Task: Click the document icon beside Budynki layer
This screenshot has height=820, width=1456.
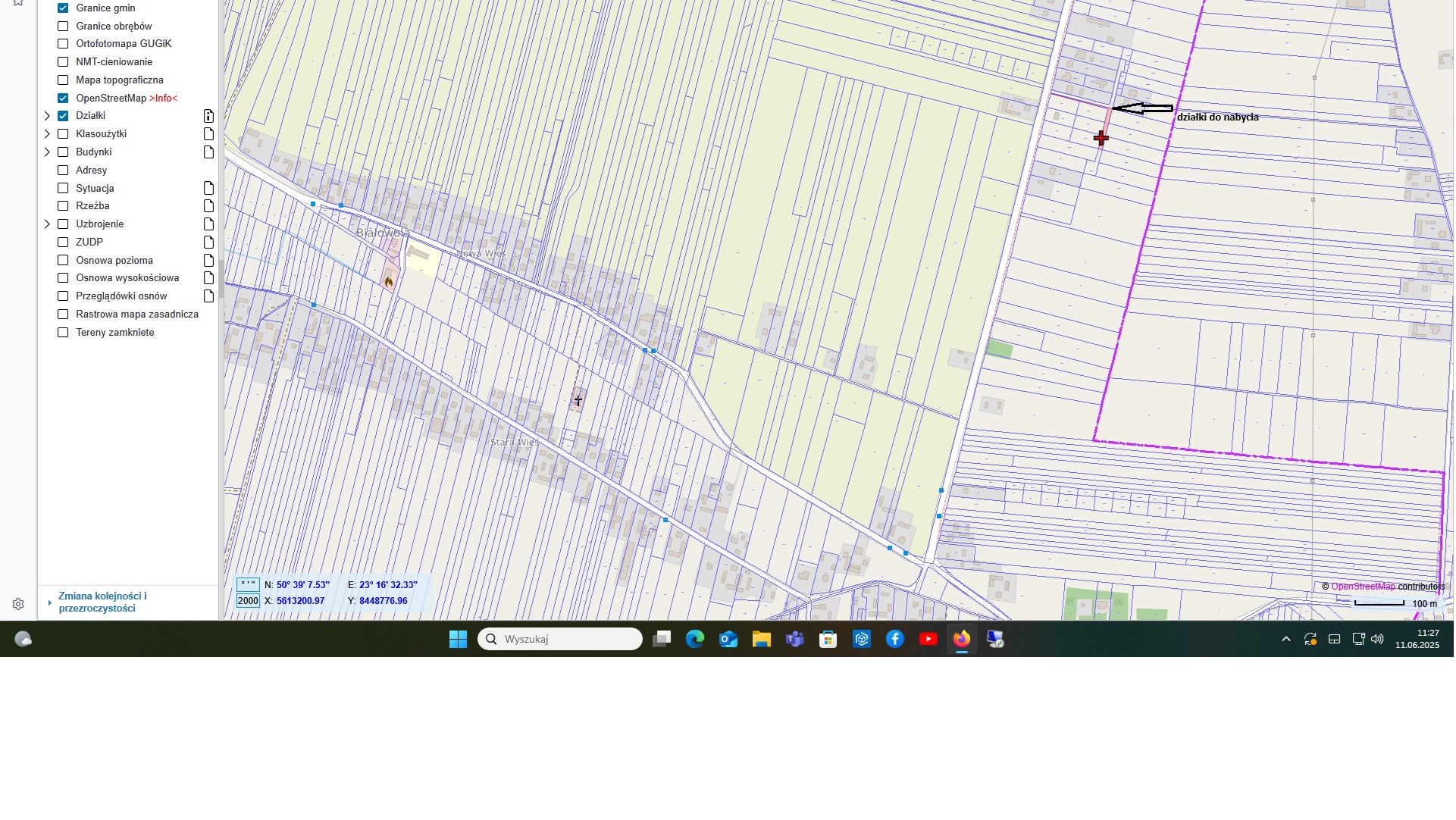Action: point(208,152)
